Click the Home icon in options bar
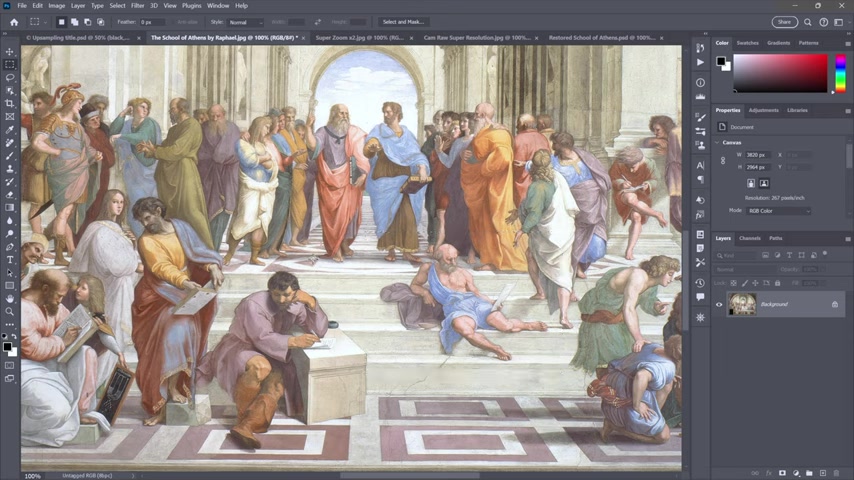The image size is (854, 480). (14, 22)
